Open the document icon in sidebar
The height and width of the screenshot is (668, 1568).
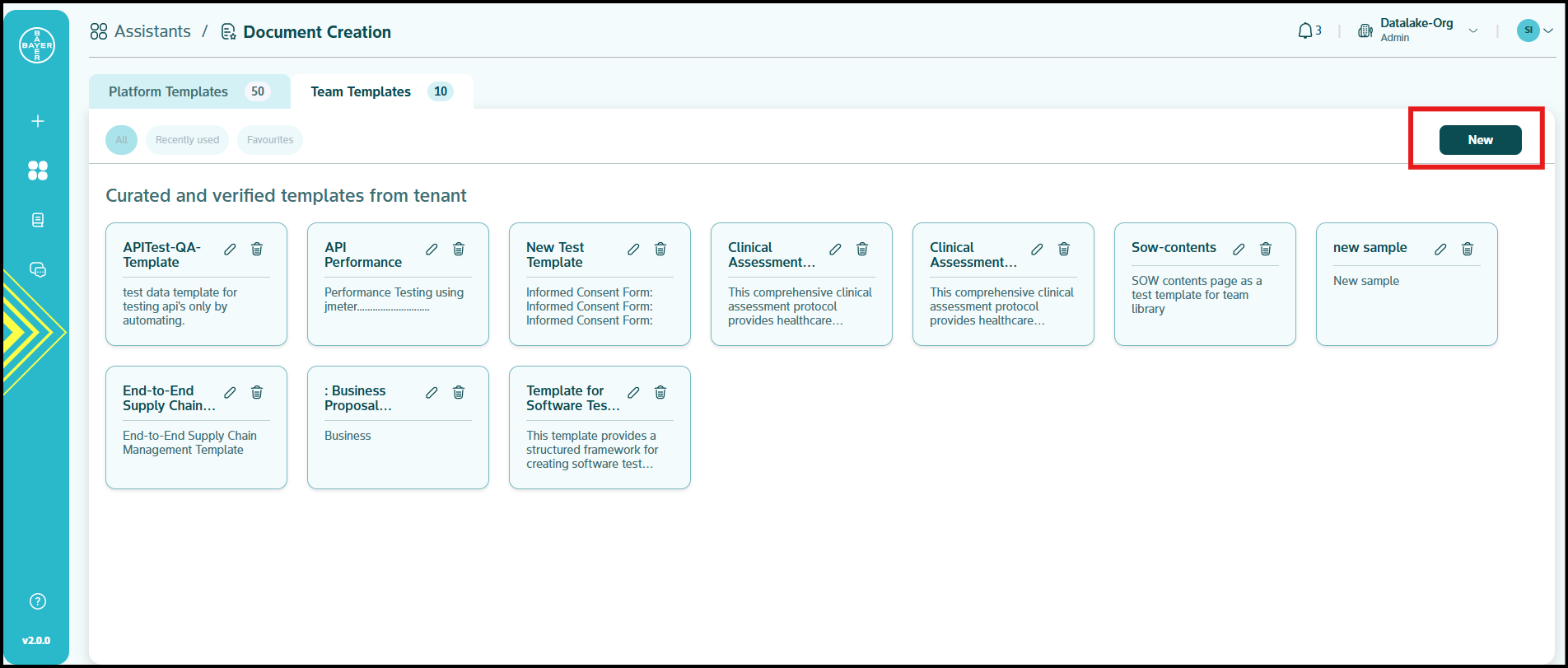37,220
